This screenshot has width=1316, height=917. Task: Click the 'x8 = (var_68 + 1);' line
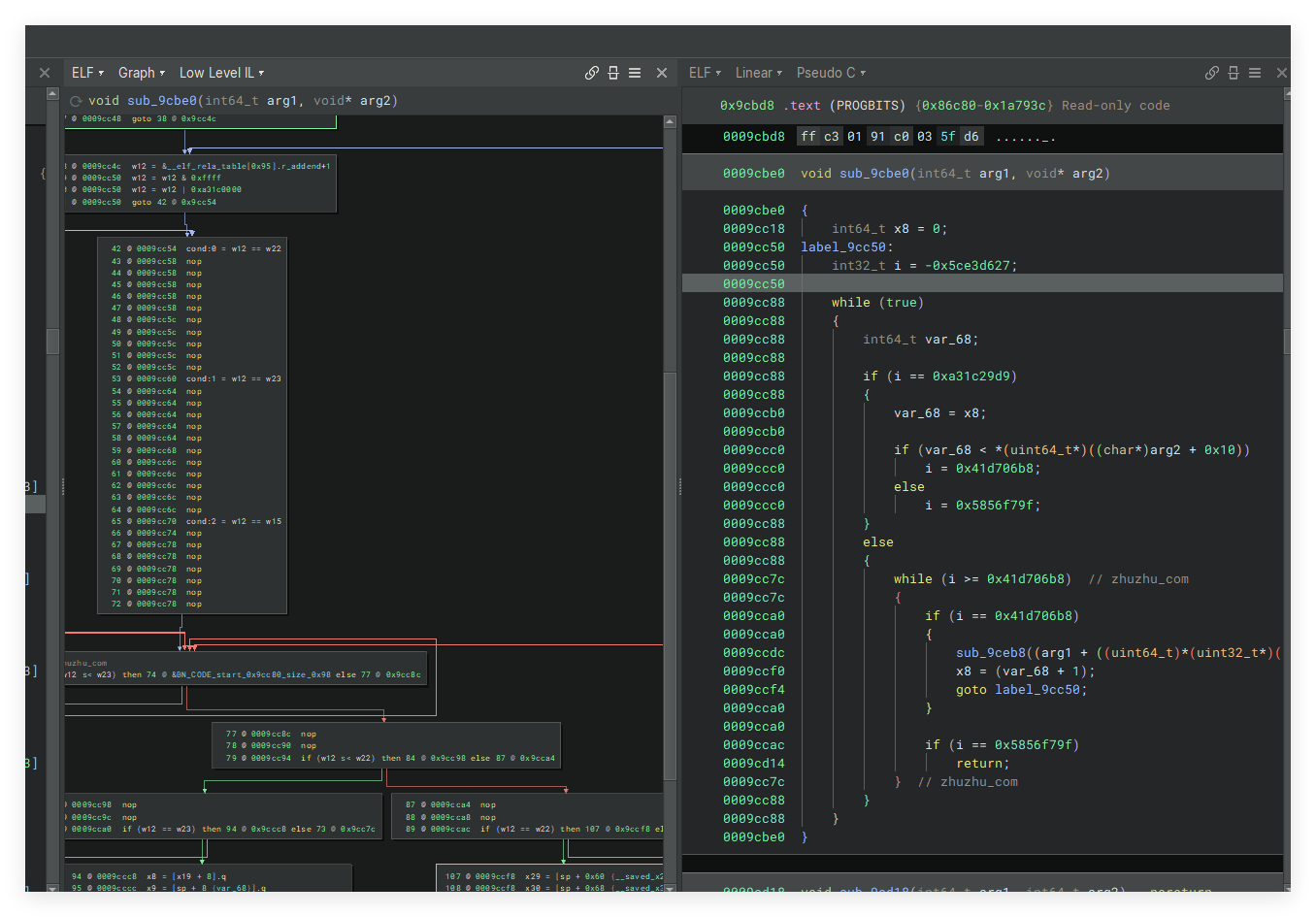pyautogui.click(x=1026, y=671)
